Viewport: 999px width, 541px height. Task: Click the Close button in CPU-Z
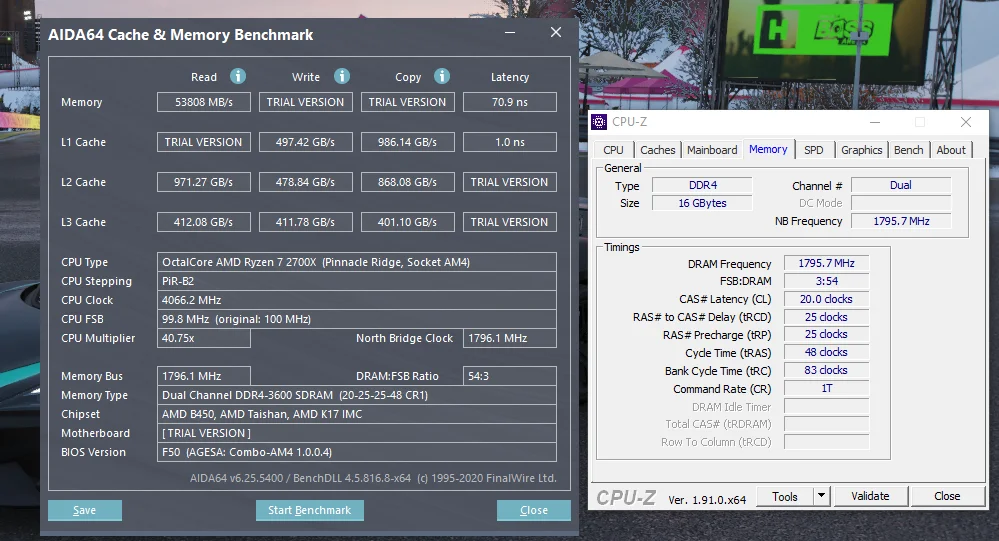[947, 496]
